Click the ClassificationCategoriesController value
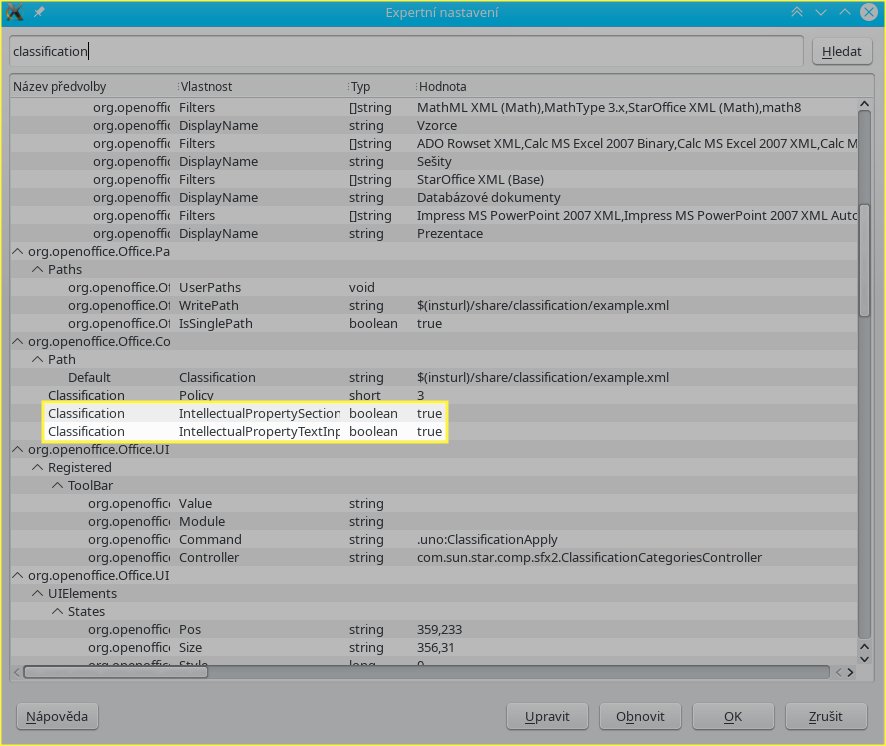 pos(589,557)
